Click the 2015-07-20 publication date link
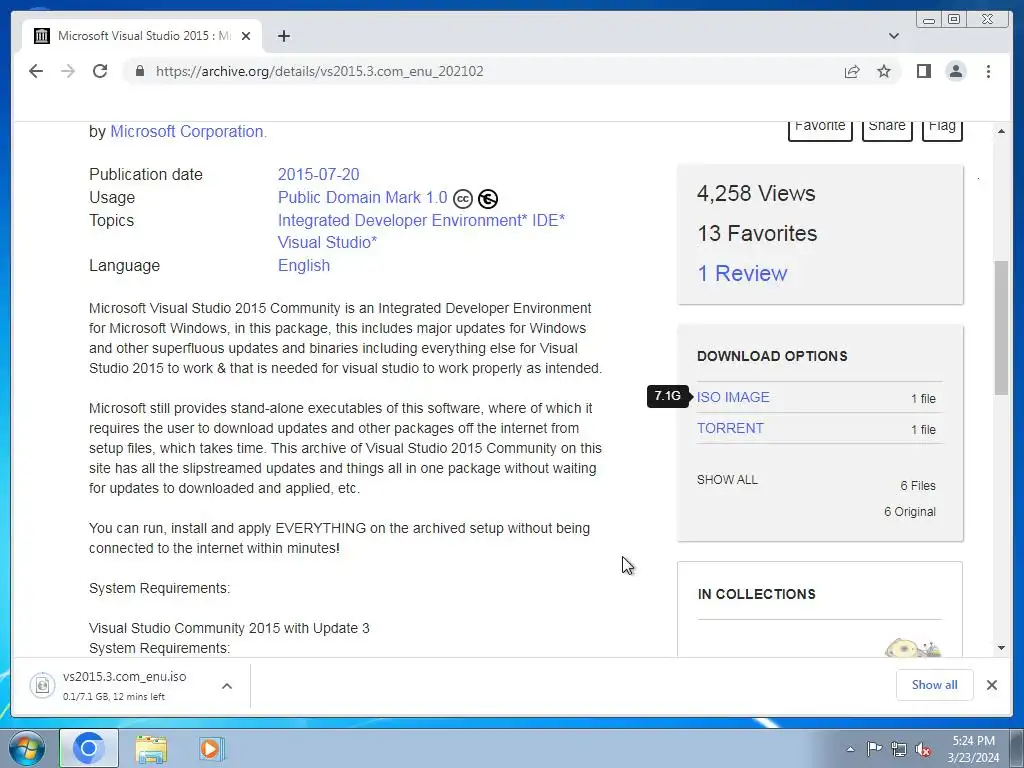Viewport: 1024px width, 768px height. tap(319, 174)
